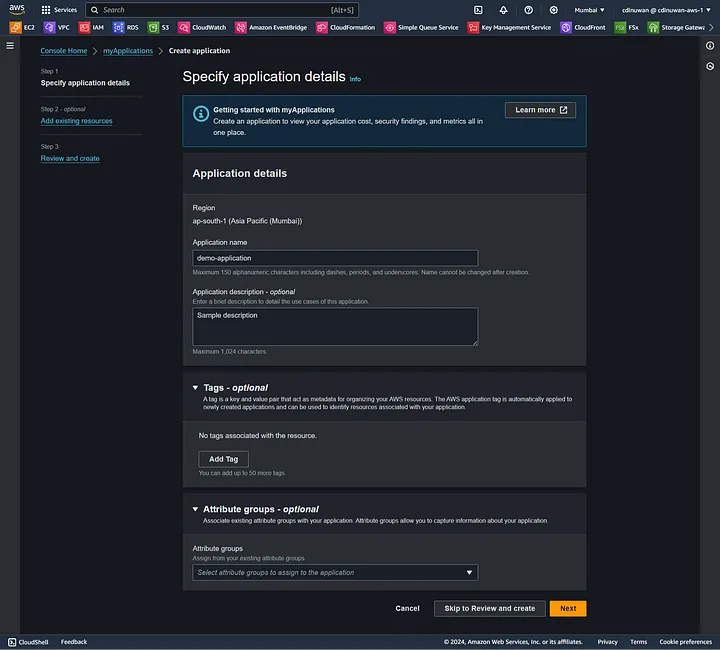The height and width of the screenshot is (650, 720).
Task: Open the Privacy footer link
Action: 608,642
